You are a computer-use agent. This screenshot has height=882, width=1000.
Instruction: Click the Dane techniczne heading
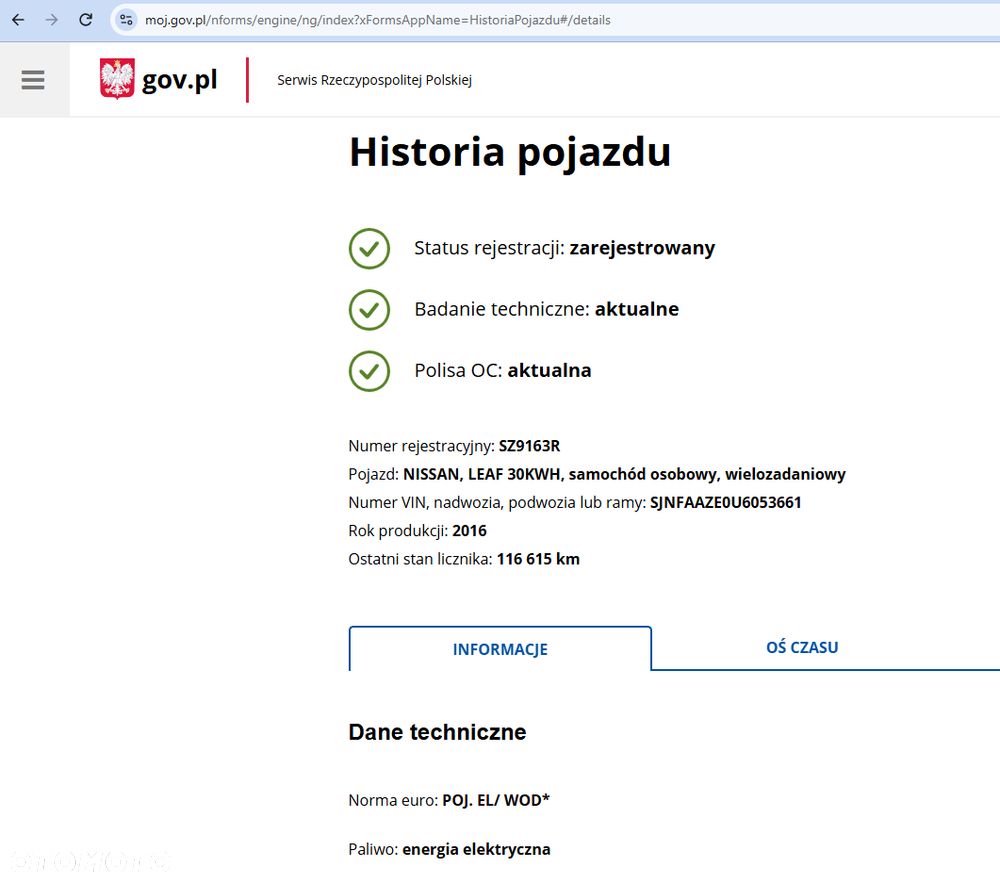pos(438,732)
